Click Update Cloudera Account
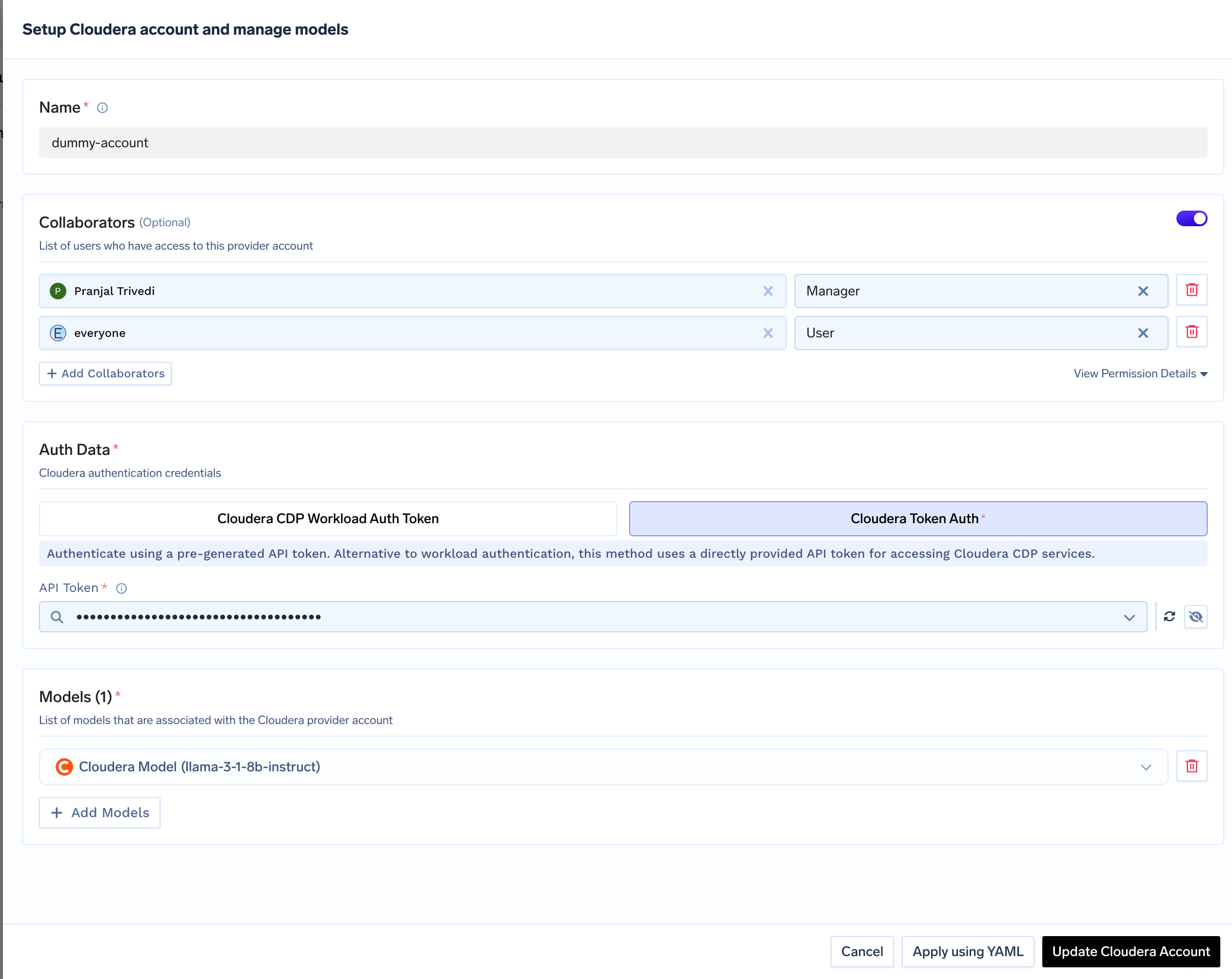Viewport: 1232px width, 979px height. pos(1130,951)
